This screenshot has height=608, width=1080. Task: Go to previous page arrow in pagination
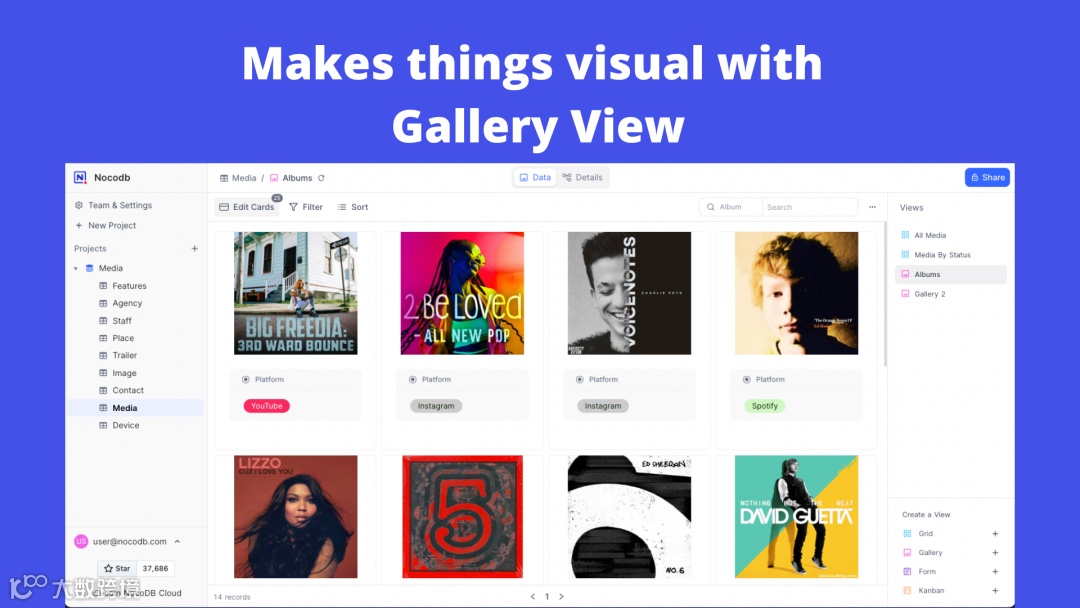pyautogui.click(x=532, y=596)
